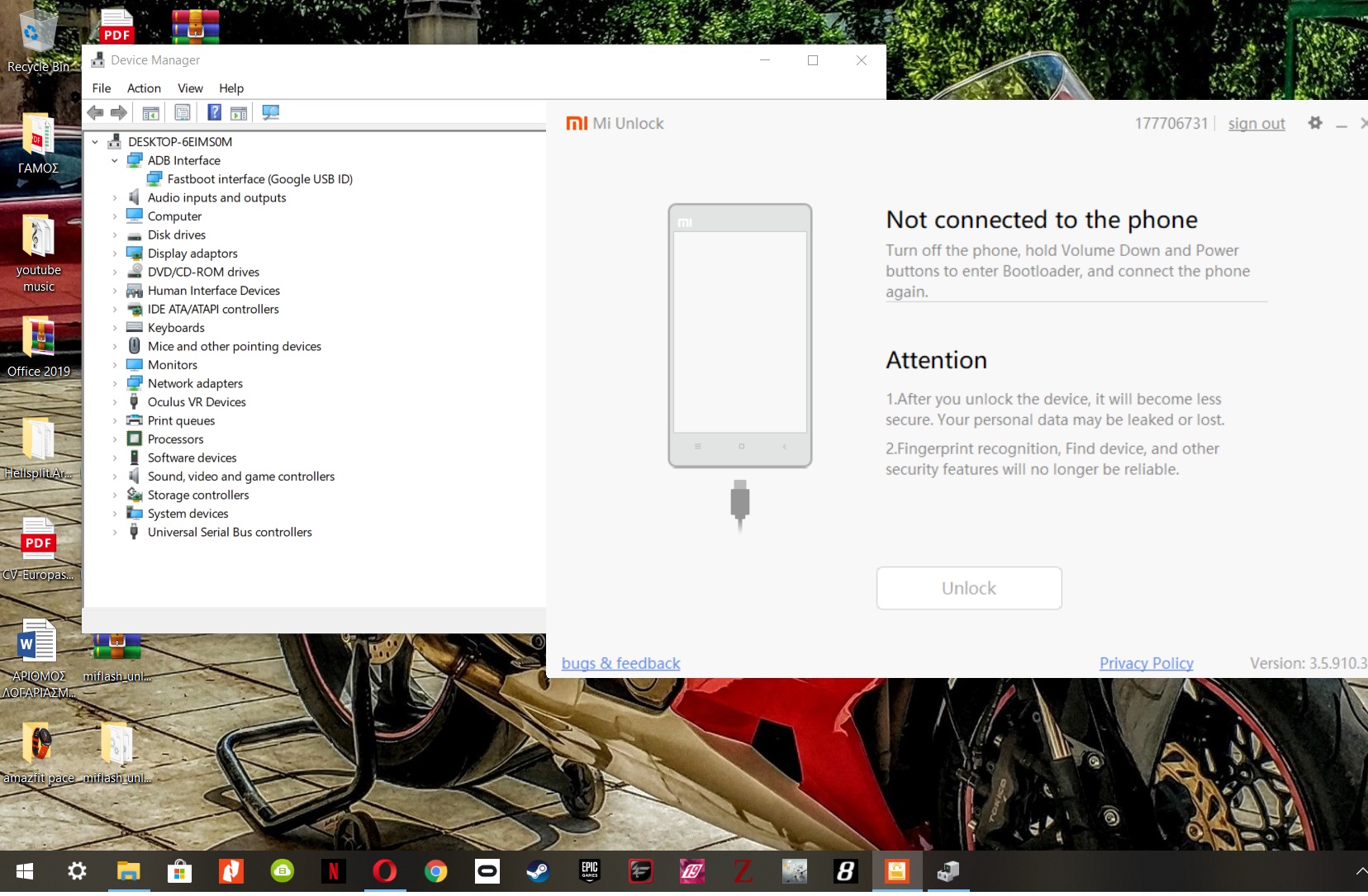Screen dimensions: 1368x896
Task: Expand the Oculus VR Devices category
Action: tap(115, 402)
